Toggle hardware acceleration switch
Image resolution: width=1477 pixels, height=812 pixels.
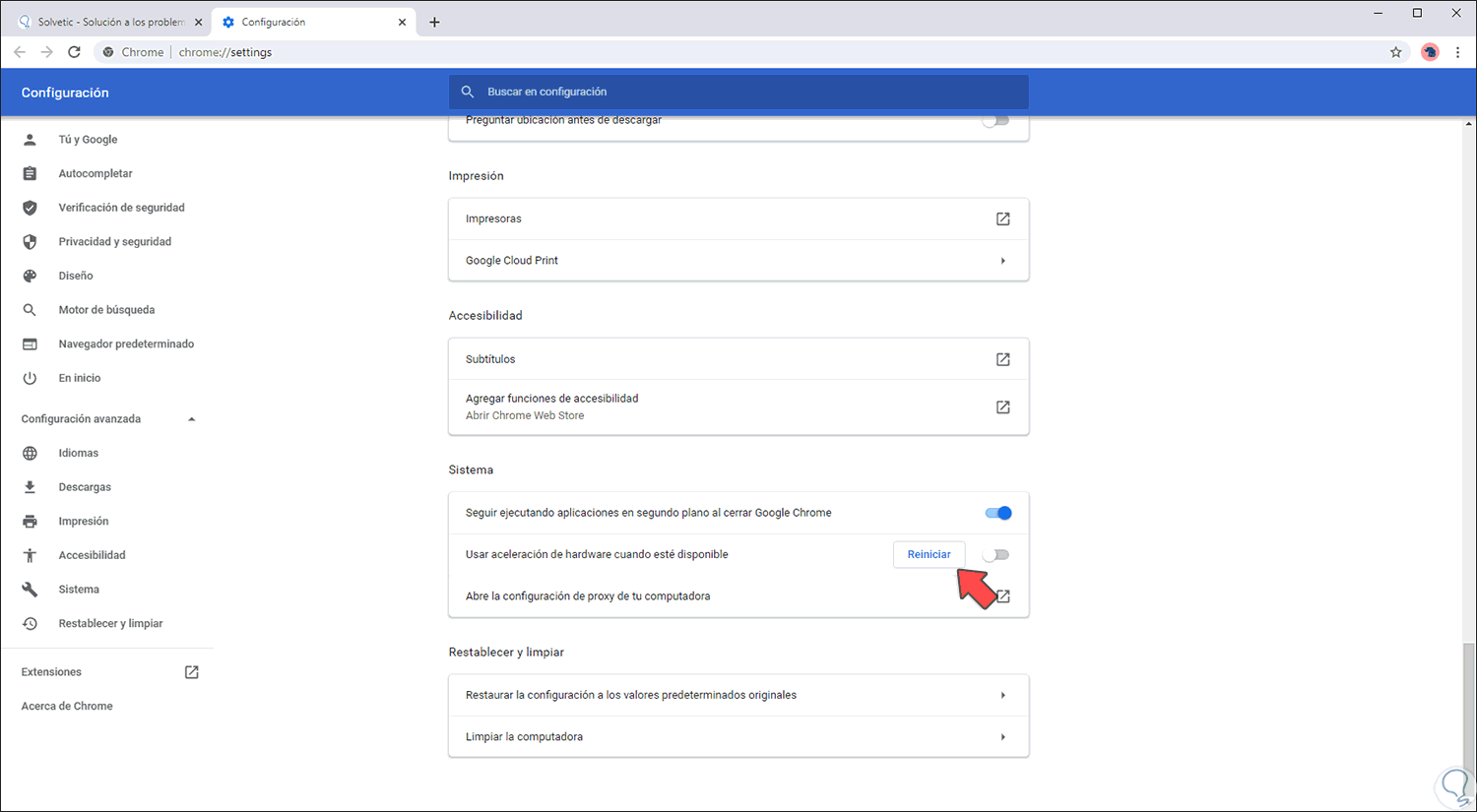click(995, 555)
